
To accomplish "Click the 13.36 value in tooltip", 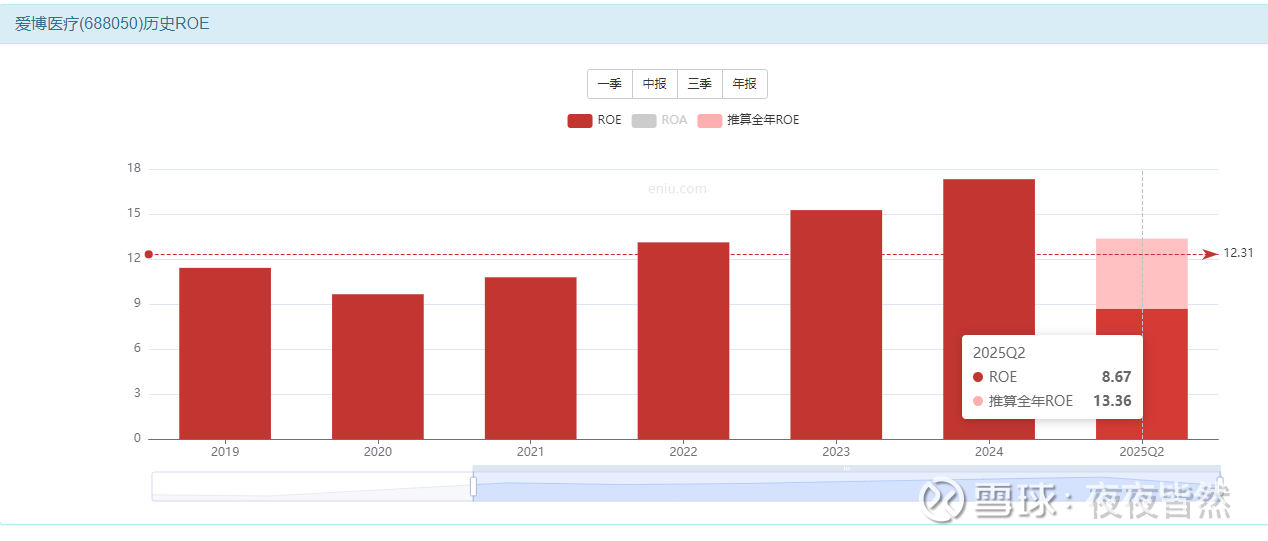I will point(1112,401).
